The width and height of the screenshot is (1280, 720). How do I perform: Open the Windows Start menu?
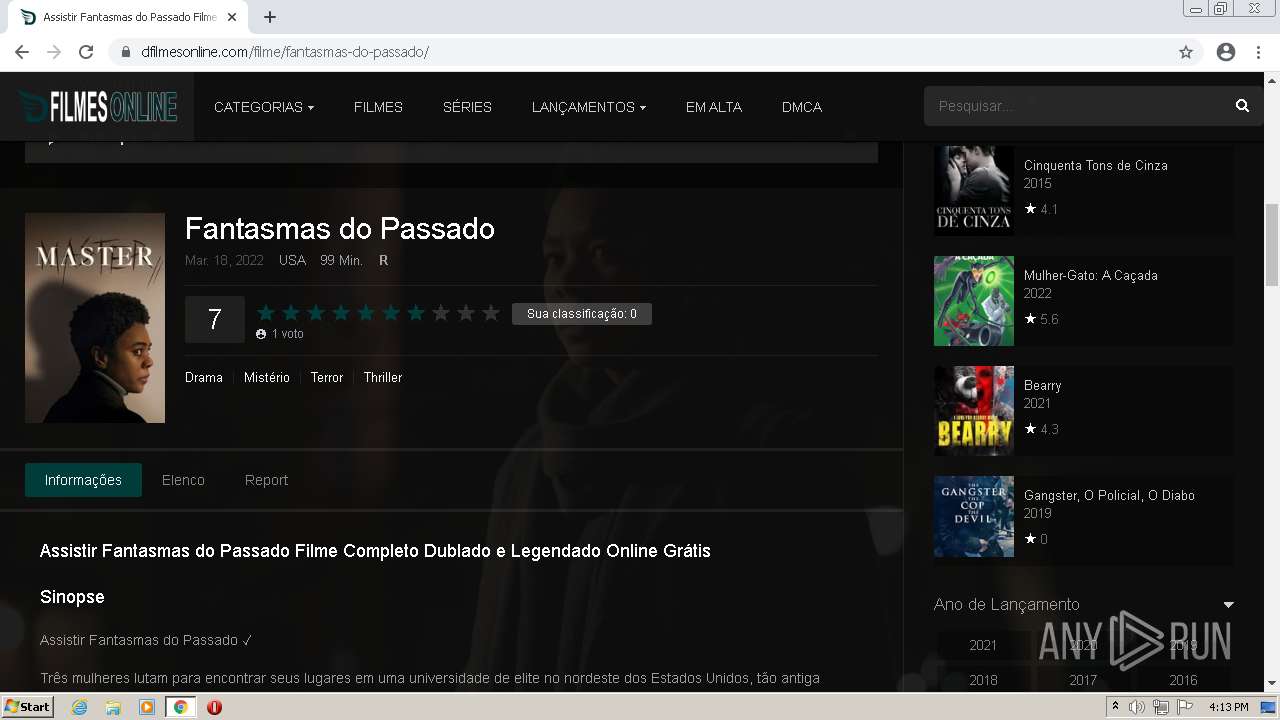(x=28, y=707)
